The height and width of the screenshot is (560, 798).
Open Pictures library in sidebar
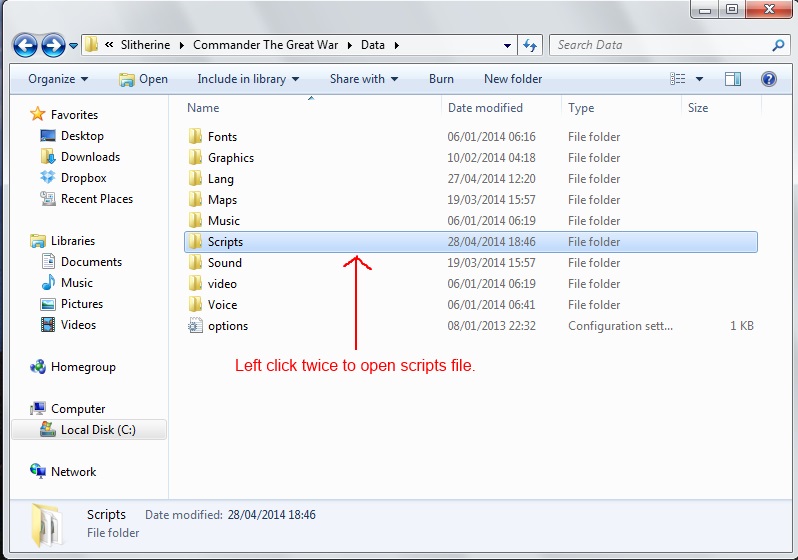81,304
